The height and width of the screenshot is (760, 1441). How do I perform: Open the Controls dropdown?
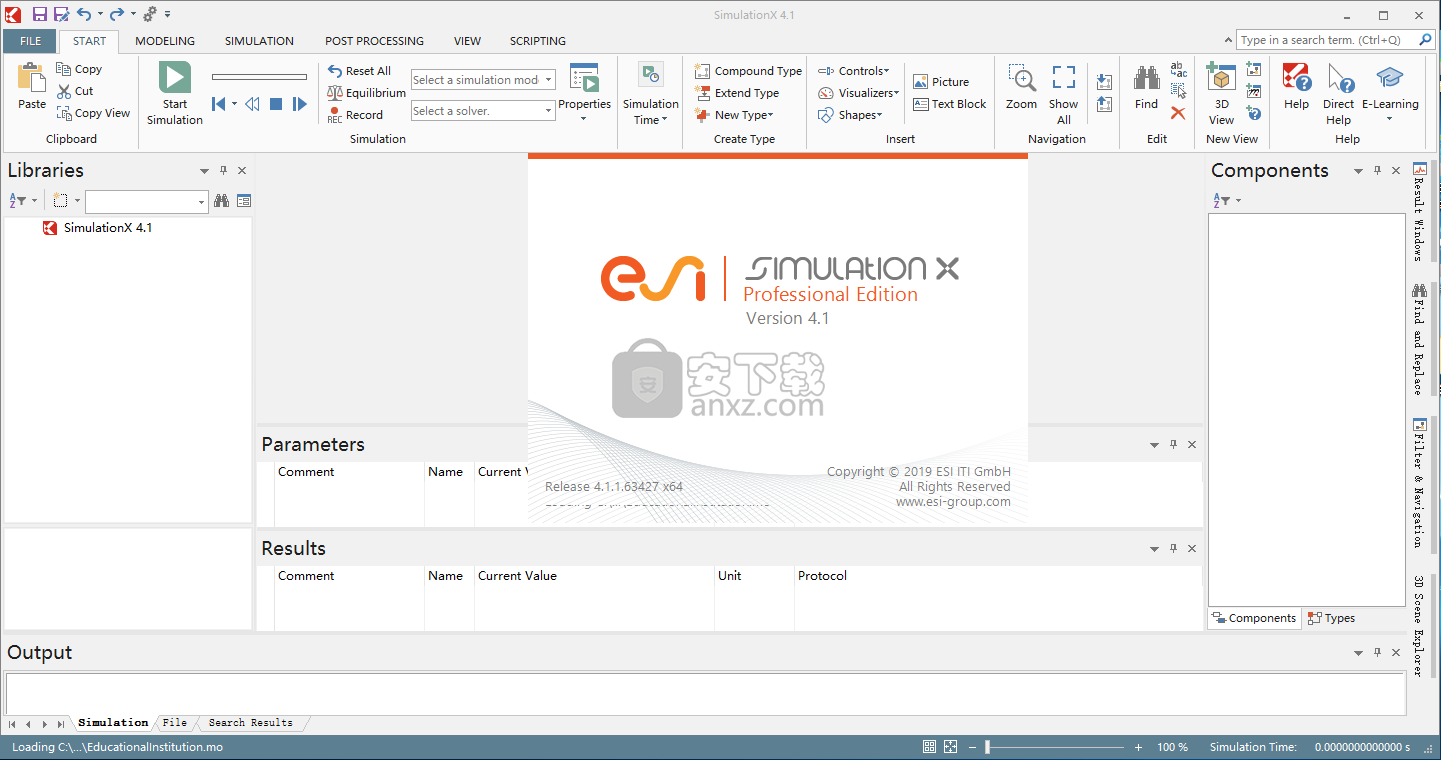tap(853, 71)
